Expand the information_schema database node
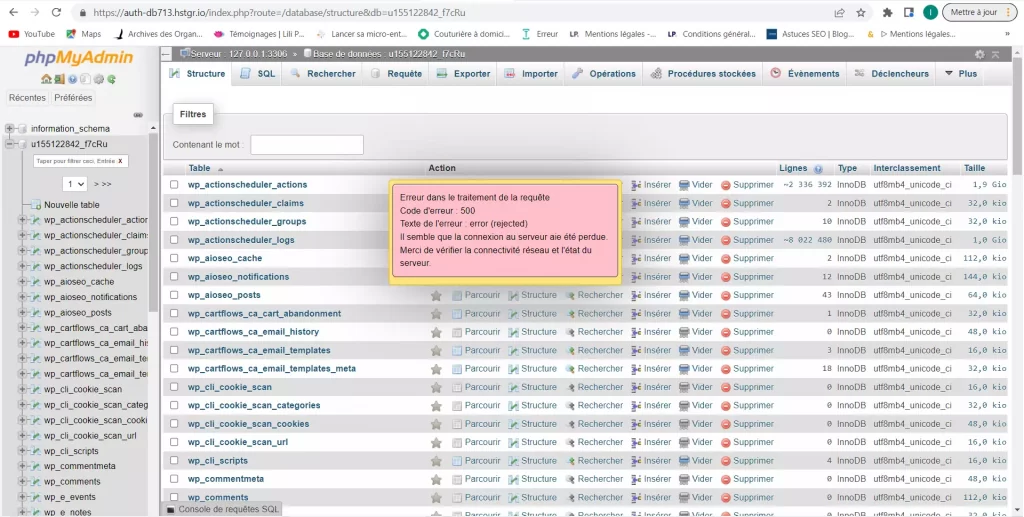Viewport: 1024px width, 517px height. 9,129
